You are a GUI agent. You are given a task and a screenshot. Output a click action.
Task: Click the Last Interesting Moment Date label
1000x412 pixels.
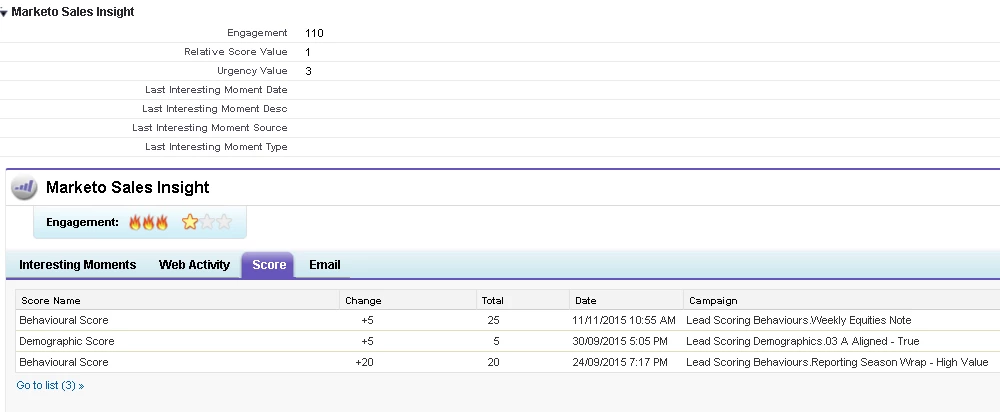[x=216, y=90]
